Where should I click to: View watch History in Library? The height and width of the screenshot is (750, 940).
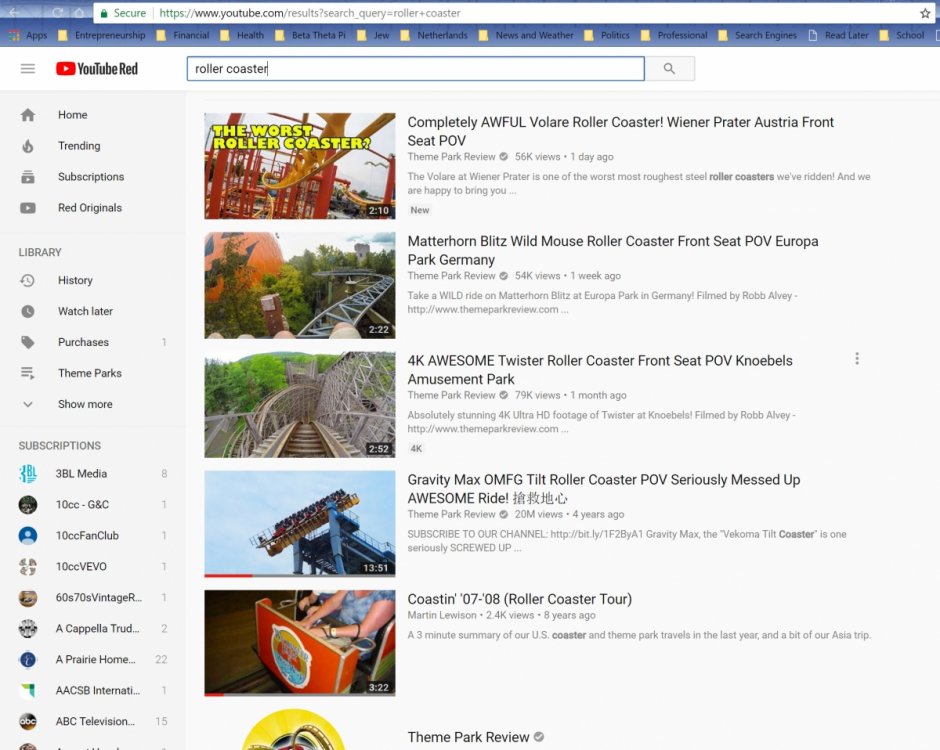(x=75, y=281)
